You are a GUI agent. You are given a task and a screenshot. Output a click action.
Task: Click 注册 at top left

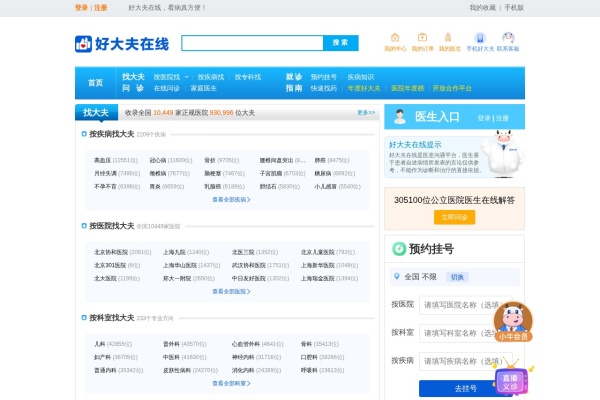coord(101,8)
